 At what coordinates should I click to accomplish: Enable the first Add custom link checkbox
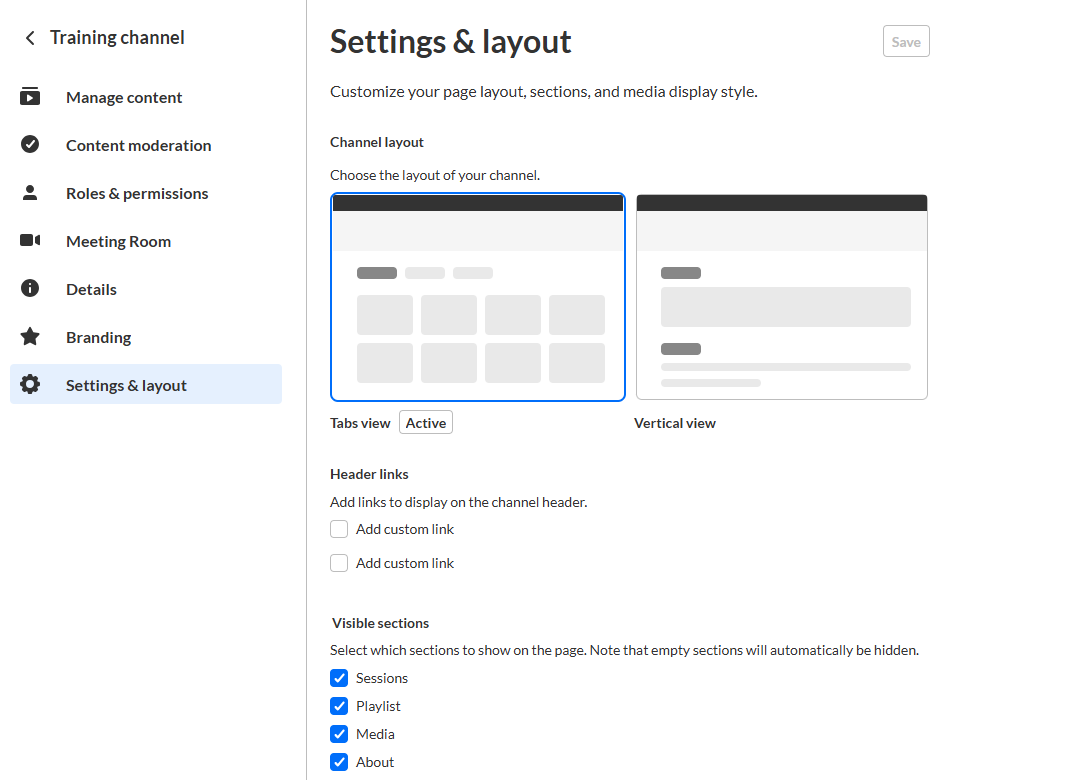[x=339, y=529]
